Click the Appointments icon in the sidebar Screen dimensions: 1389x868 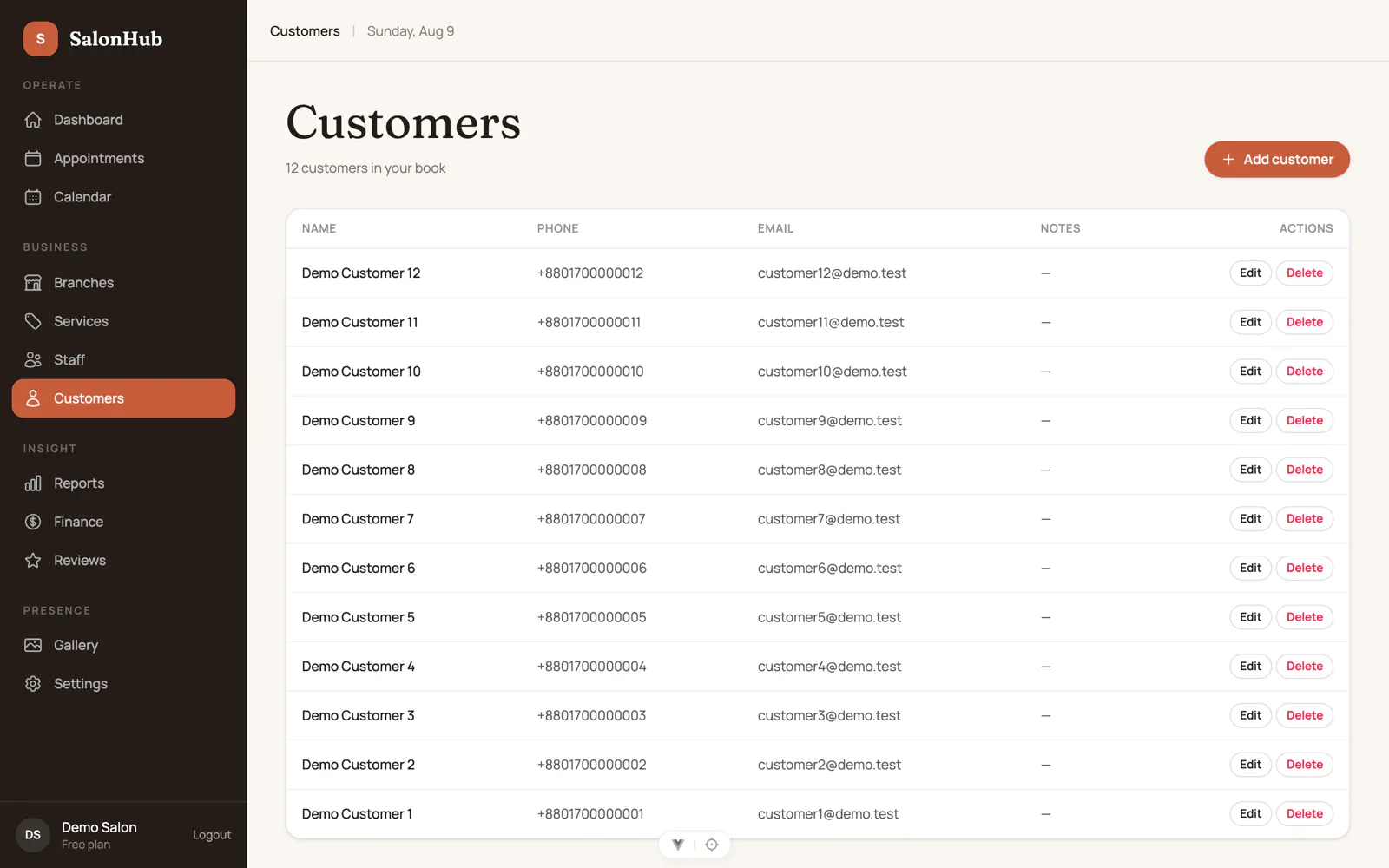tap(33, 158)
